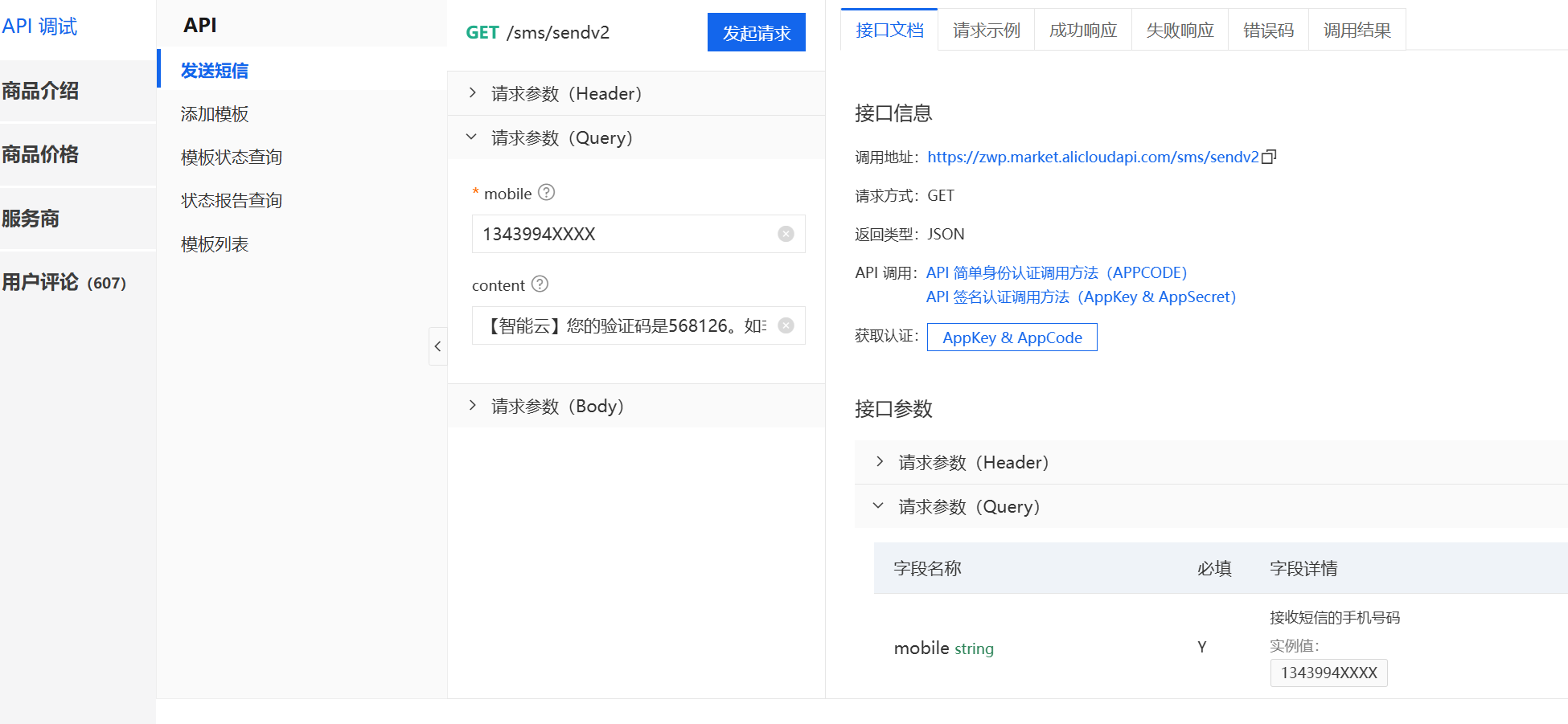Switch to the 请求示例 tab
The height and width of the screenshot is (724, 1568).
pos(985,30)
